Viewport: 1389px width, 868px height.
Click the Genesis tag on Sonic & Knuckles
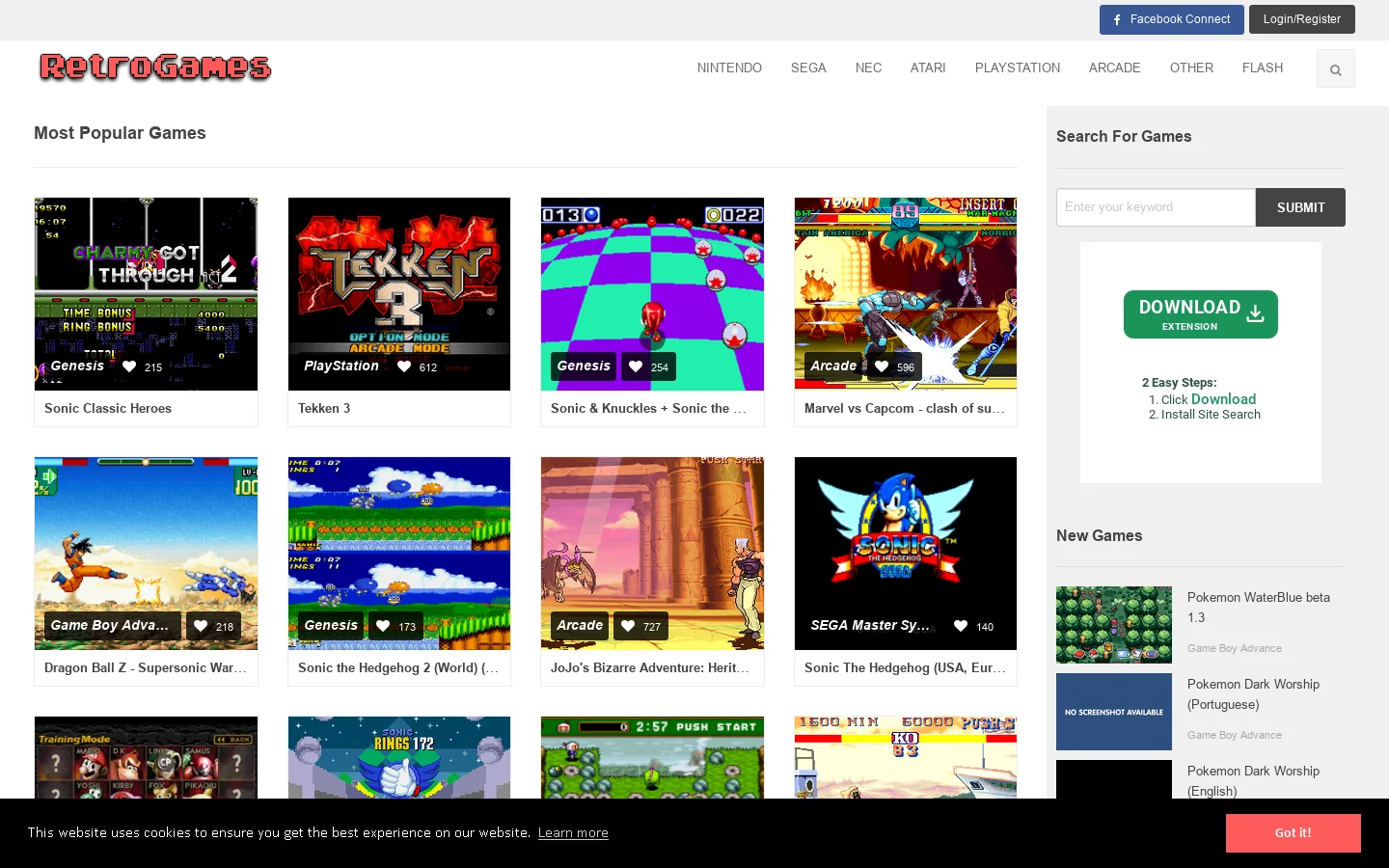coord(584,366)
